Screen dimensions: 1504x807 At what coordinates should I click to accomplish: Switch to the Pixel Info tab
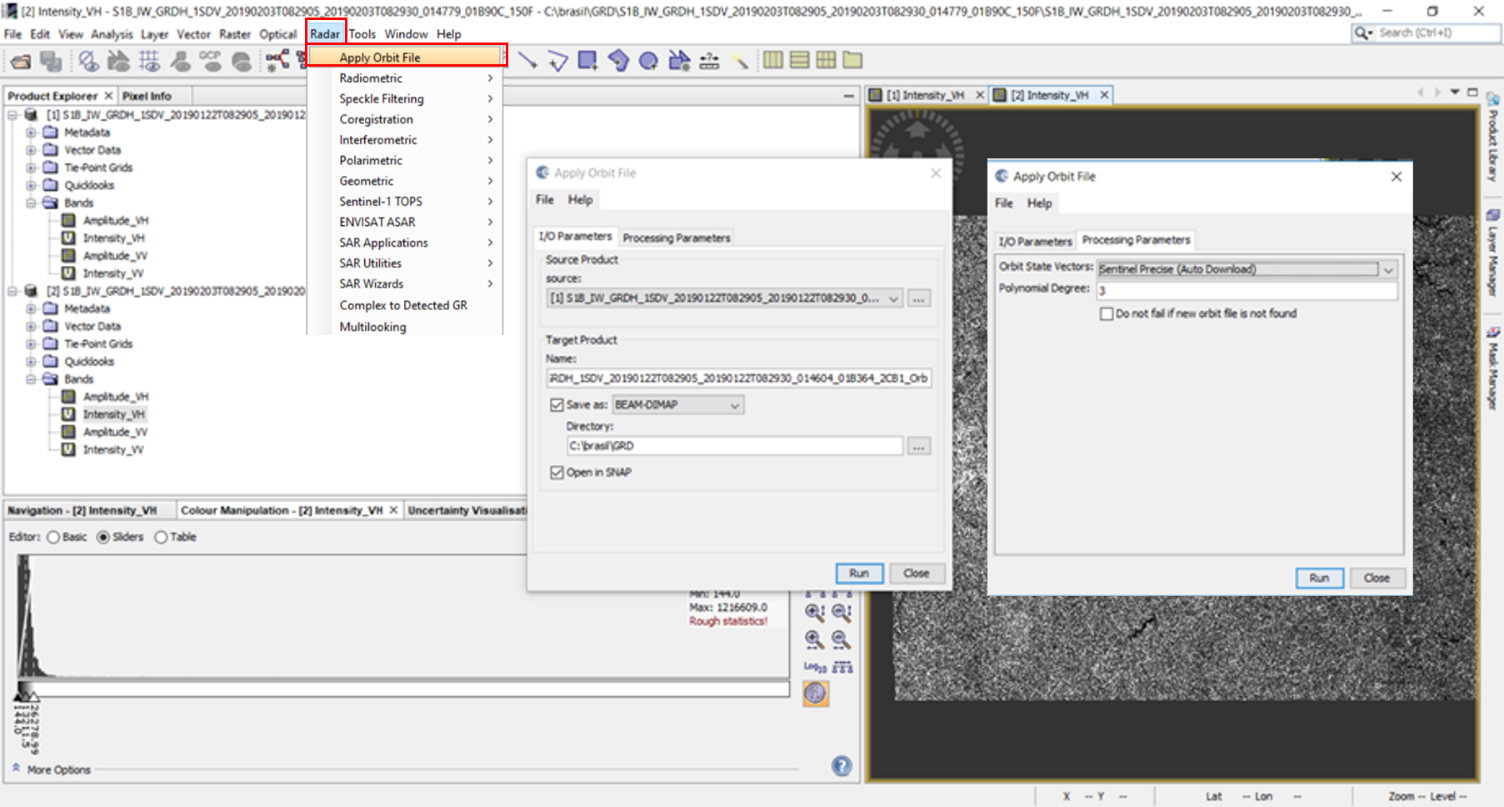coord(146,96)
